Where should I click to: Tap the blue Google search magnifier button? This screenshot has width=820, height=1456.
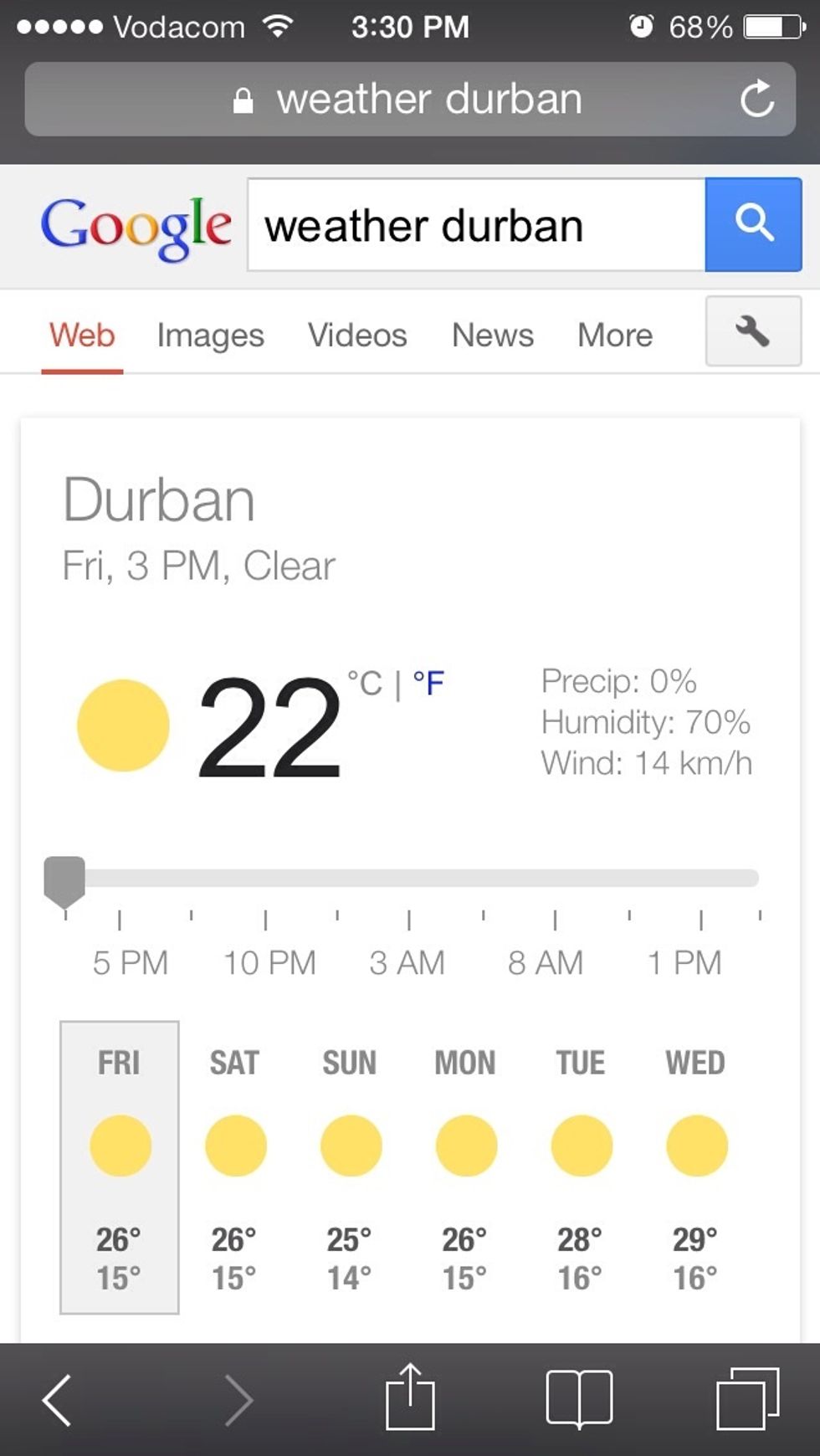coord(753,224)
